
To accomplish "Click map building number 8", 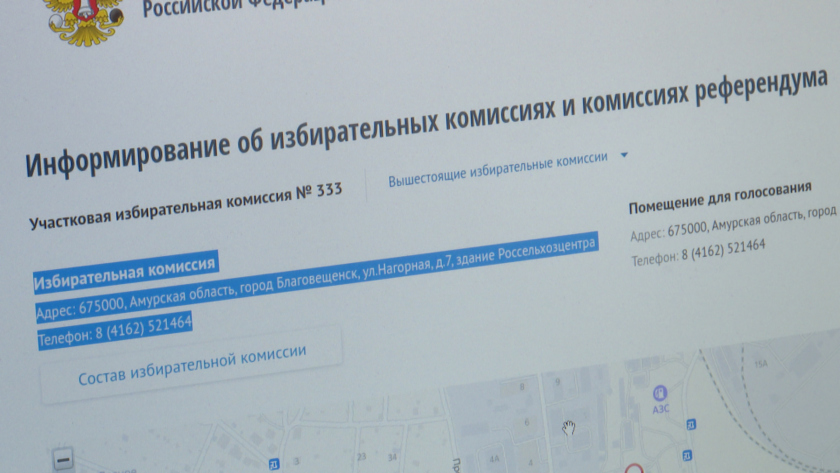I will coord(522,387).
